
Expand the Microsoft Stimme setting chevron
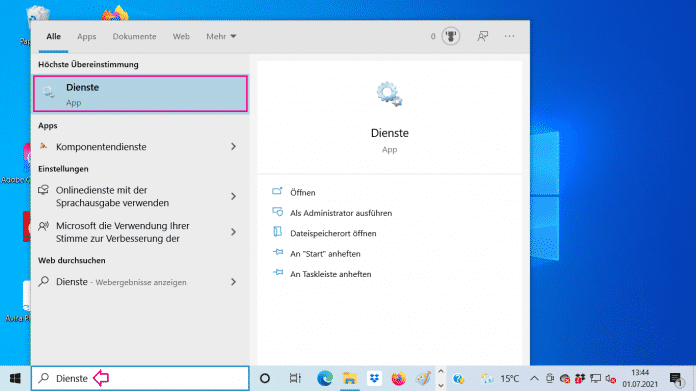(233, 232)
